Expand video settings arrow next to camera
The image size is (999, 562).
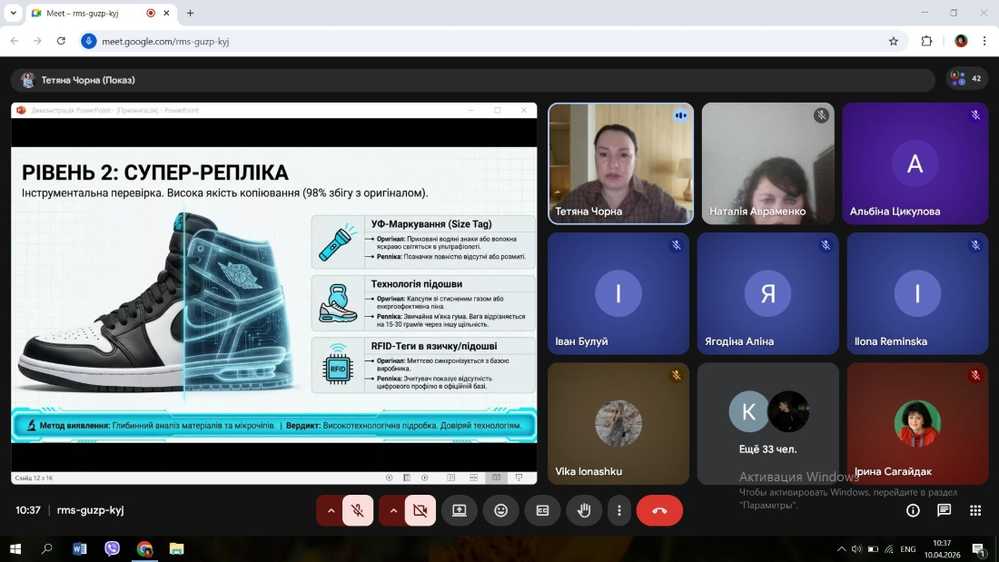click(393, 510)
